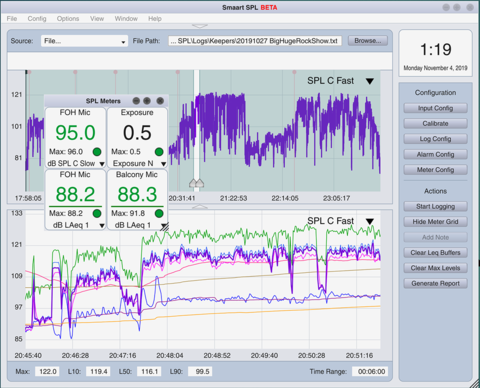Expand the Exposure N metric selector
Viewport: 480px width, 388px height.
(163, 164)
